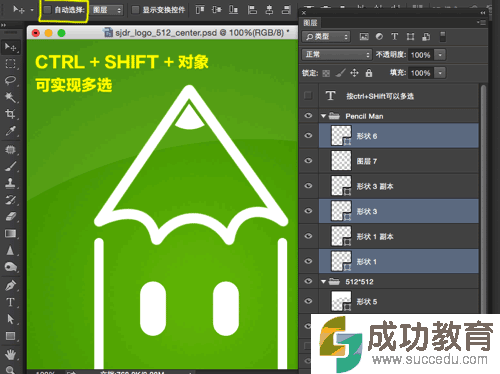The image size is (500, 374).
Task: Toggle layer filter on/off switch
Action: click(443, 37)
